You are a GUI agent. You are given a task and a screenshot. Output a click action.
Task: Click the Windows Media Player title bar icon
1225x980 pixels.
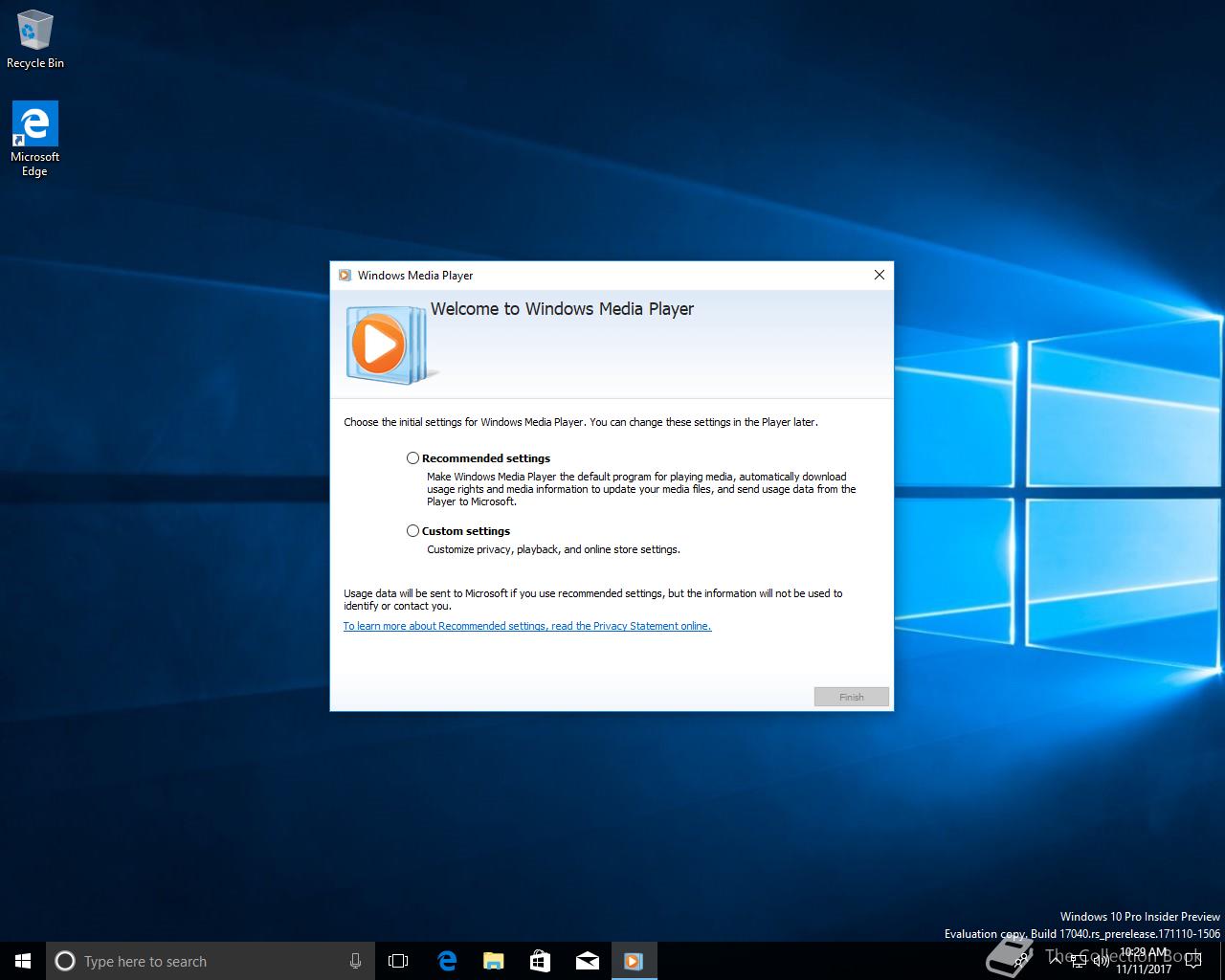(x=345, y=276)
